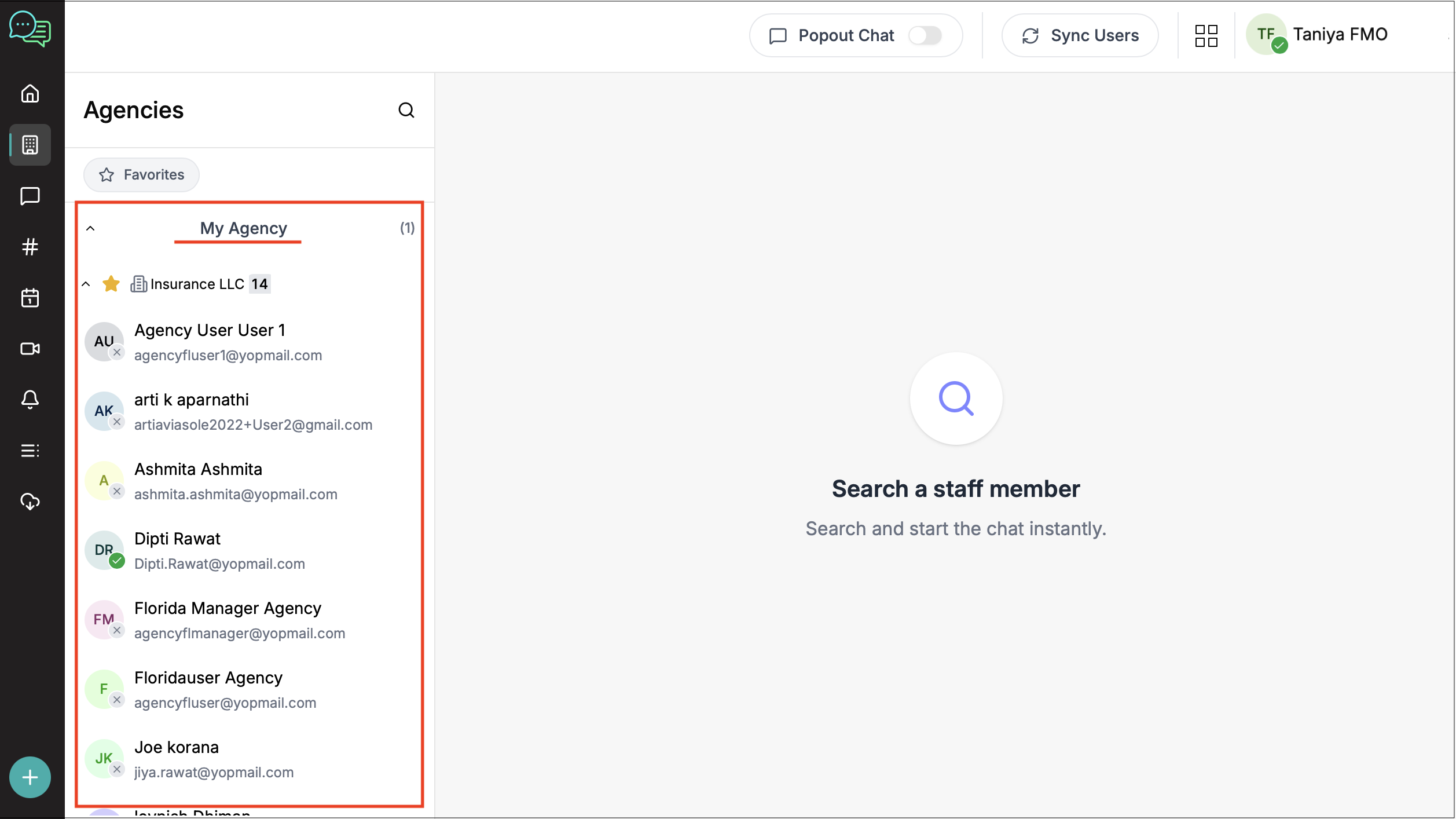The height and width of the screenshot is (819, 1456).
Task: Open the Calendar icon in sidebar
Action: [x=30, y=298]
